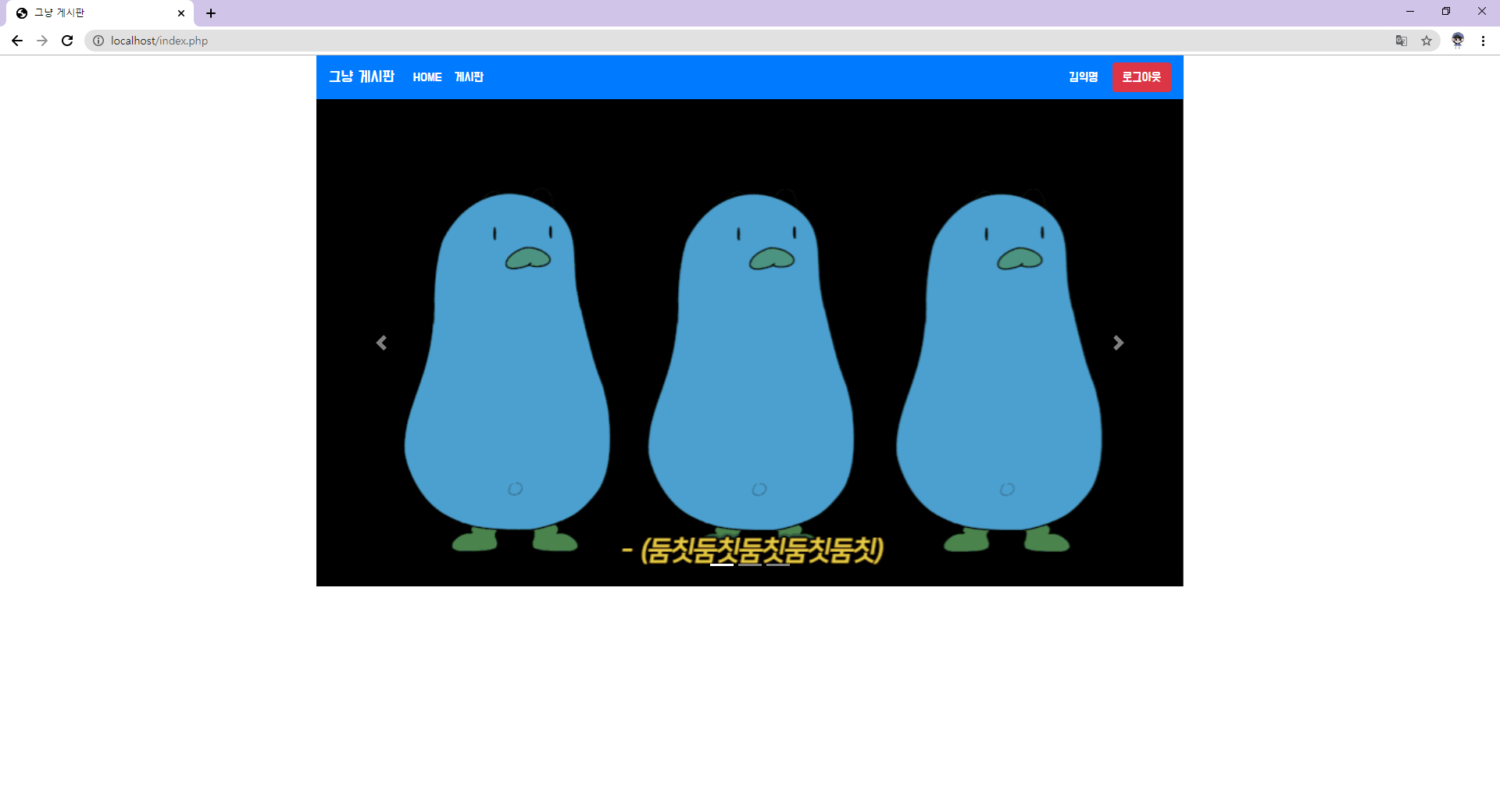Select the first carousel indicator dot
The width and height of the screenshot is (1500, 812).
click(723, 564)
